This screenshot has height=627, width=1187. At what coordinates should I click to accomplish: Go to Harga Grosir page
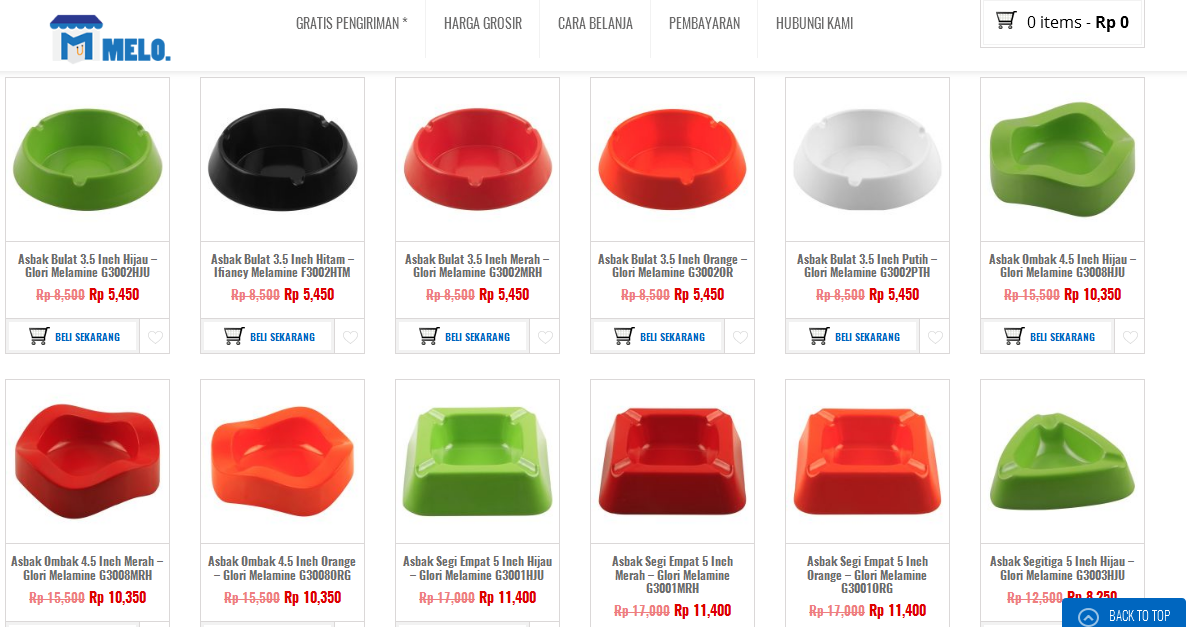tap(483, 23)
